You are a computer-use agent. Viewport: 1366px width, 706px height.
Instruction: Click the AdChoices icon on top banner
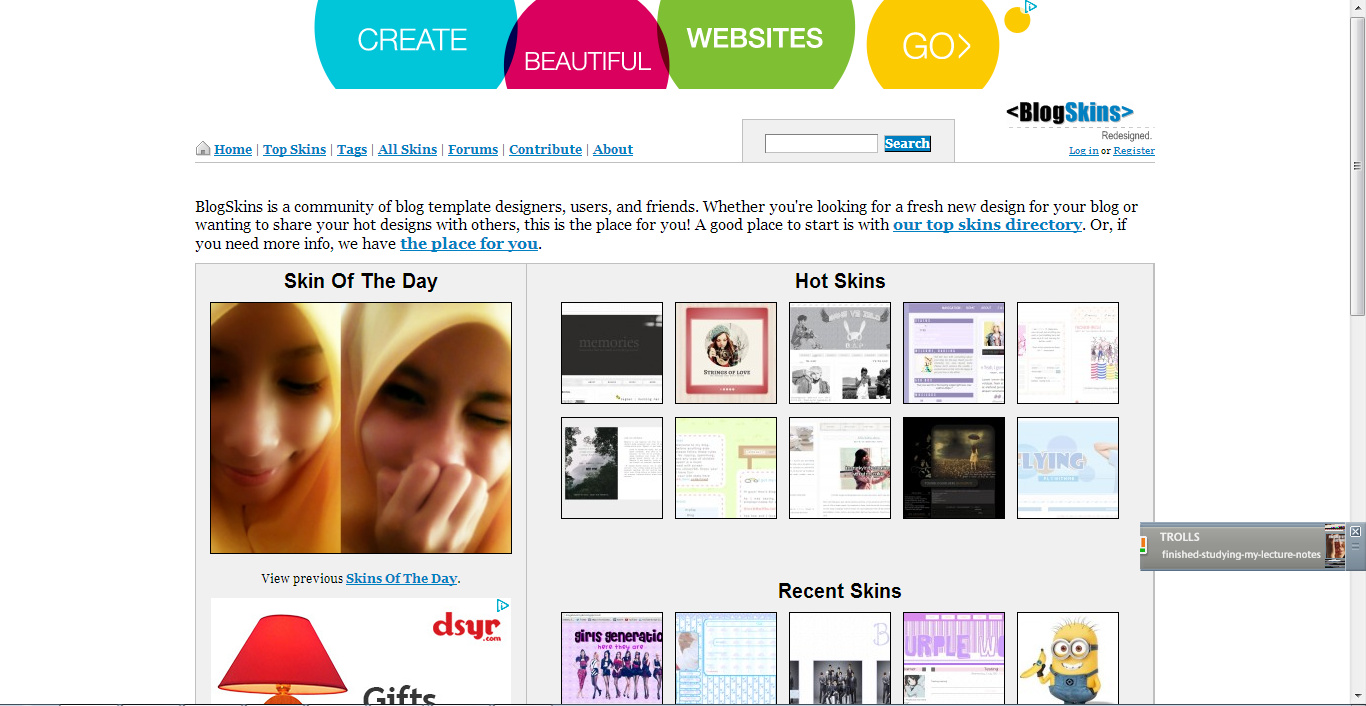pyautogui.click(x=1030, y=7)
